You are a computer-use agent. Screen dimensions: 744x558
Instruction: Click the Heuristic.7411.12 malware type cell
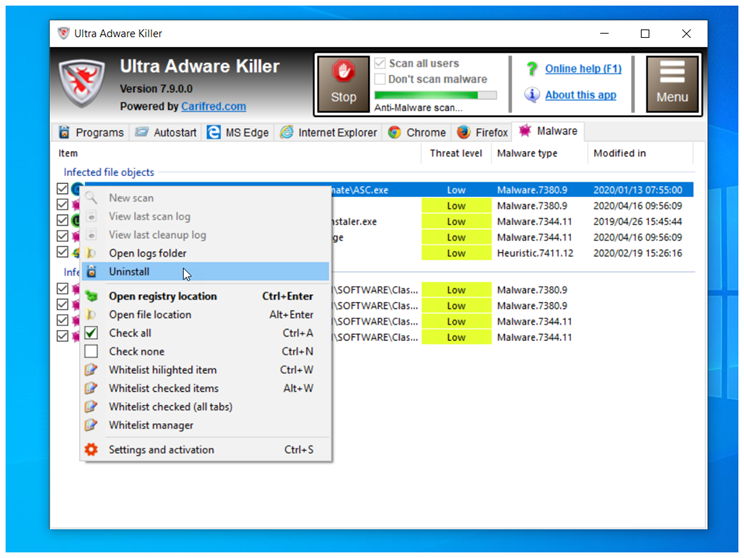tap(535, 253)
